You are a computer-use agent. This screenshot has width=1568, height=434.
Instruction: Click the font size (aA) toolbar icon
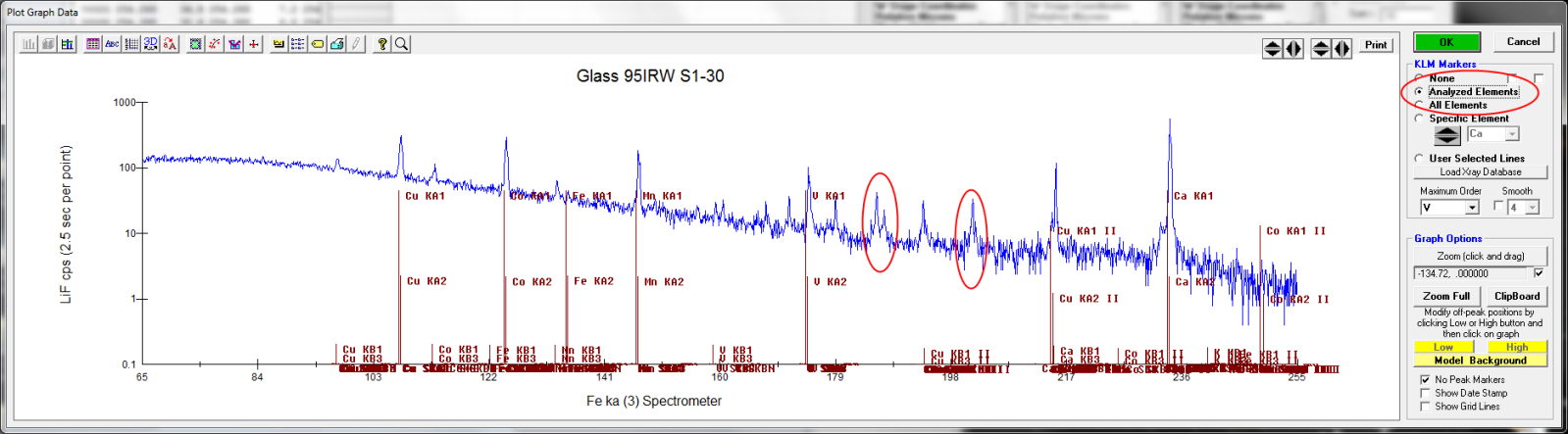170,44
